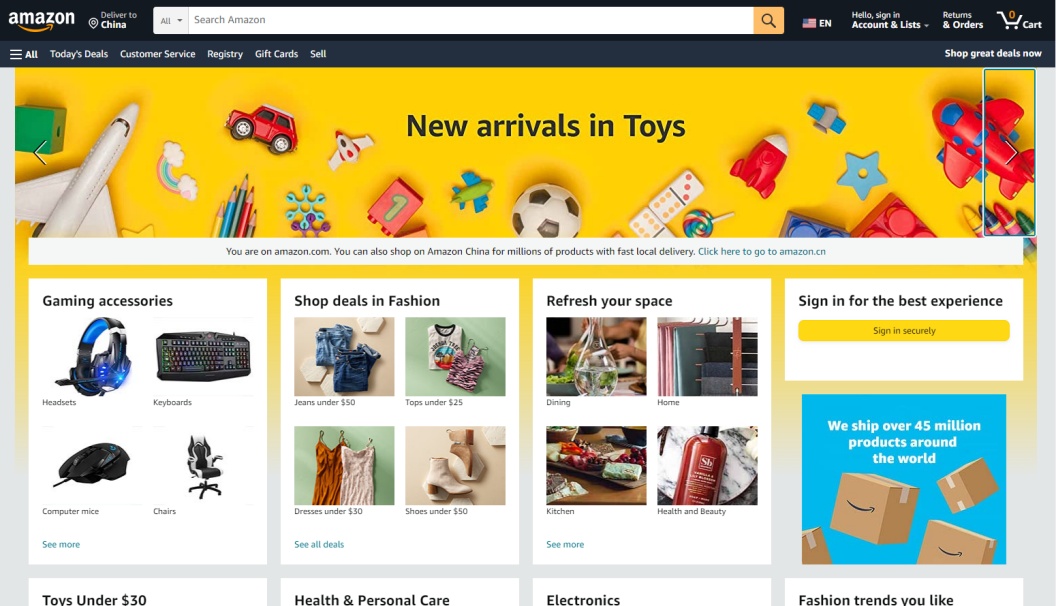Click the orange search magnifier button
Screen dimensions: 1056x606
pos(768,20)
